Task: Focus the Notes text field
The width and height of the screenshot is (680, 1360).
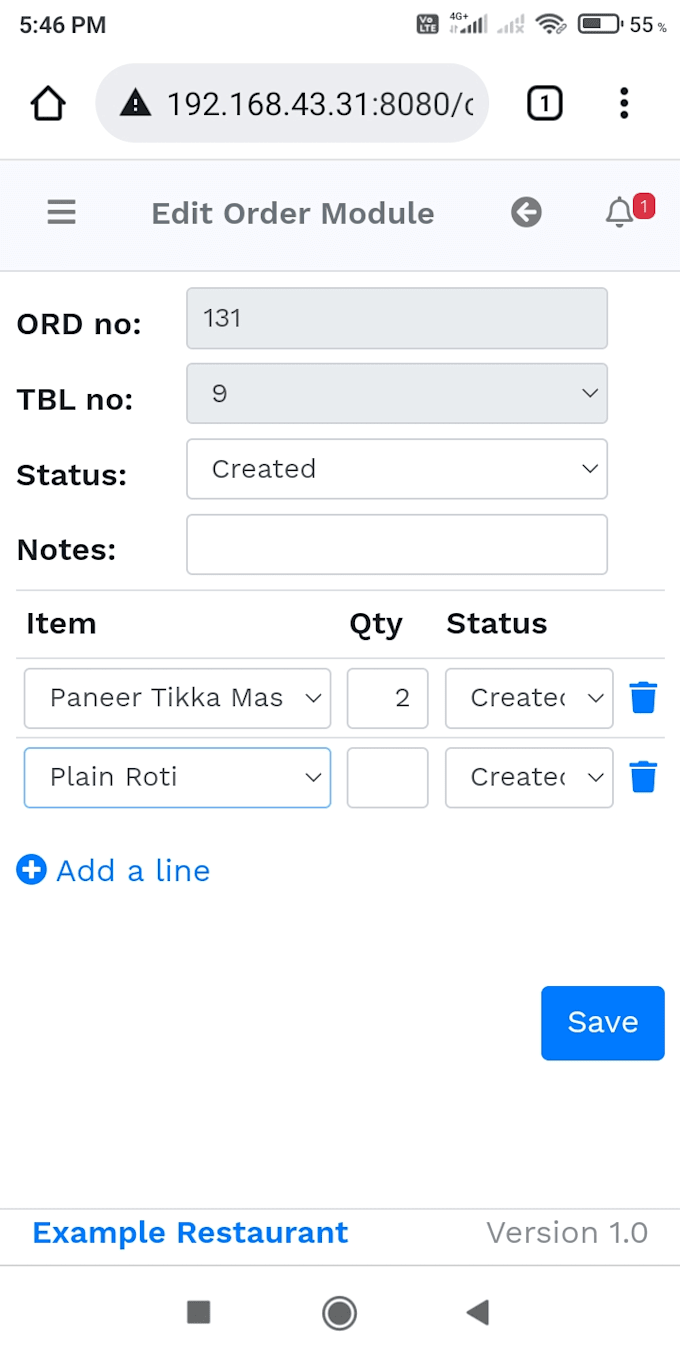Action: click(x=397, y=544)
